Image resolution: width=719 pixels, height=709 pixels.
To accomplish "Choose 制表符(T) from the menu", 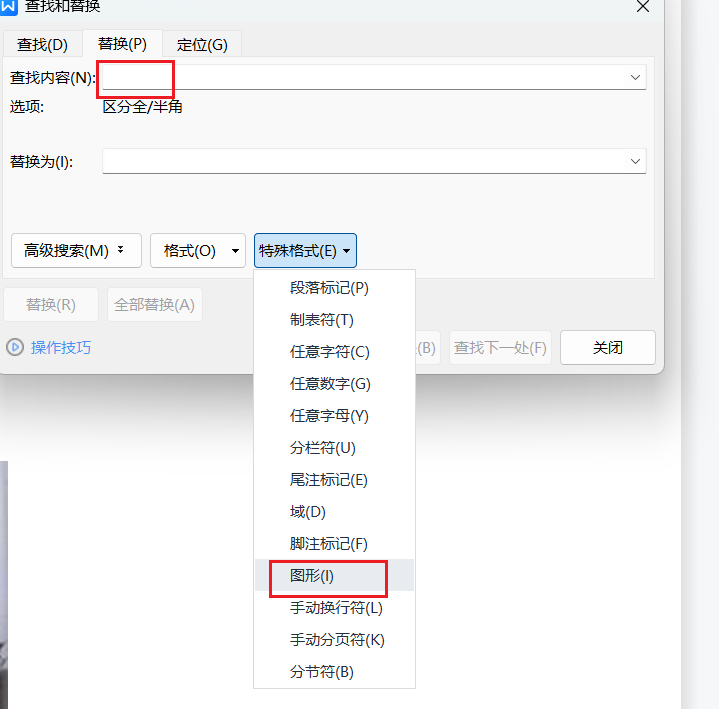I will (x=321, y=320).
